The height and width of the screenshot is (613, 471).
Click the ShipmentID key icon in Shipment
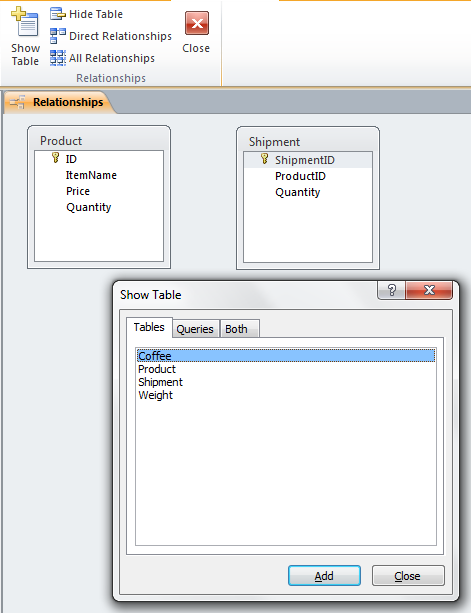265,159
